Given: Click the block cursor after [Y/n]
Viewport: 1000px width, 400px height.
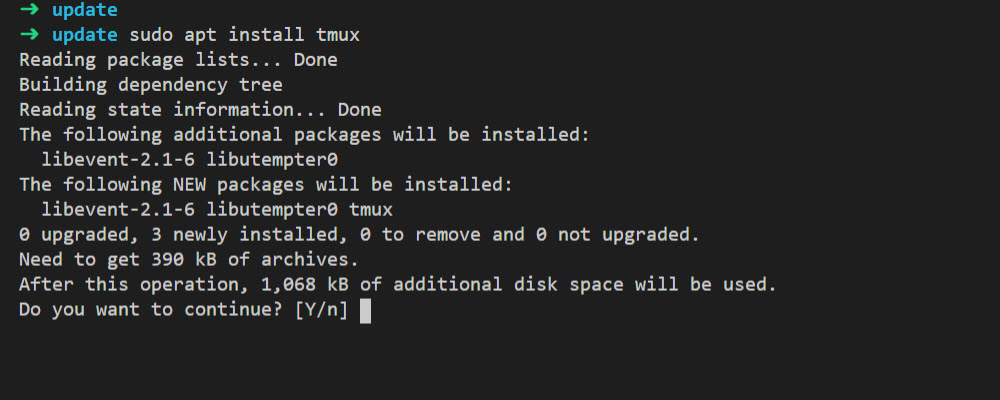Looking at the screenshot, I should pos(365,311).
